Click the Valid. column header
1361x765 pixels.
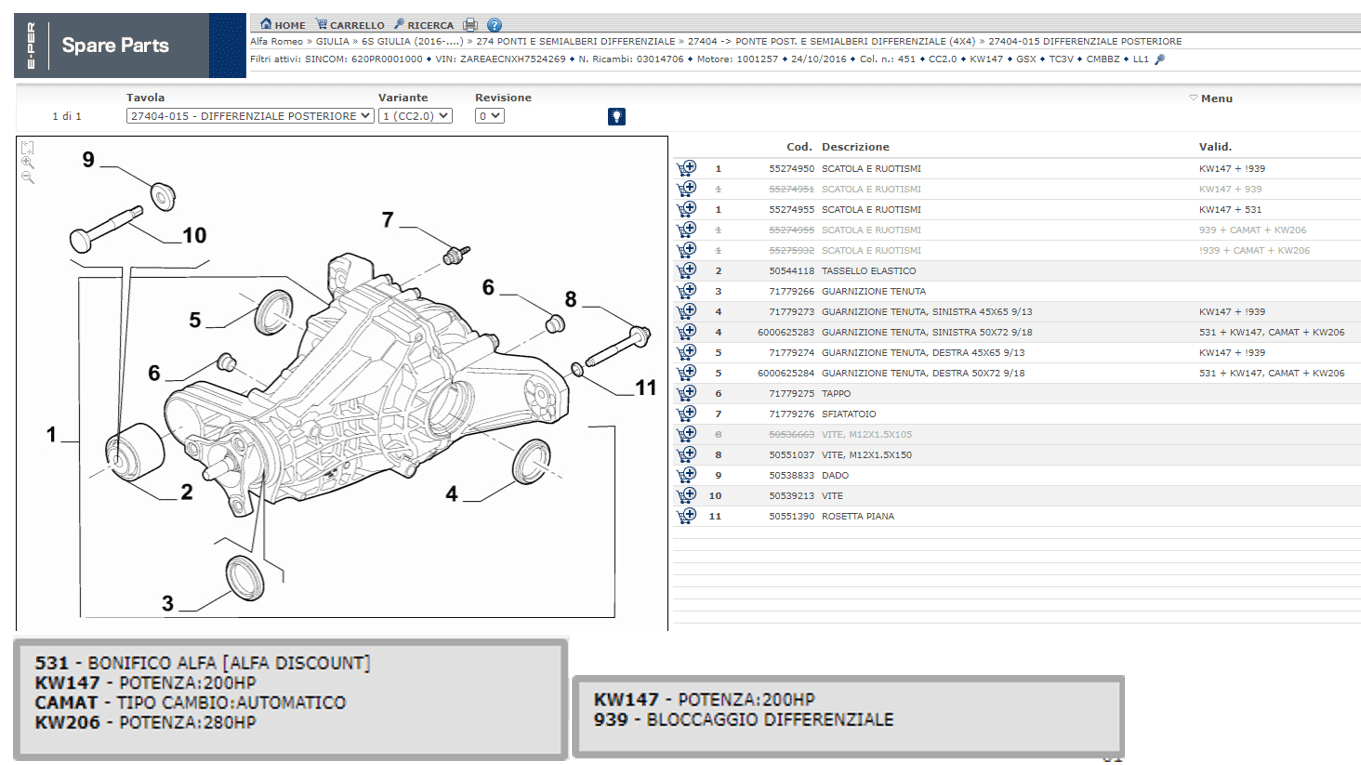(1216, 147)
